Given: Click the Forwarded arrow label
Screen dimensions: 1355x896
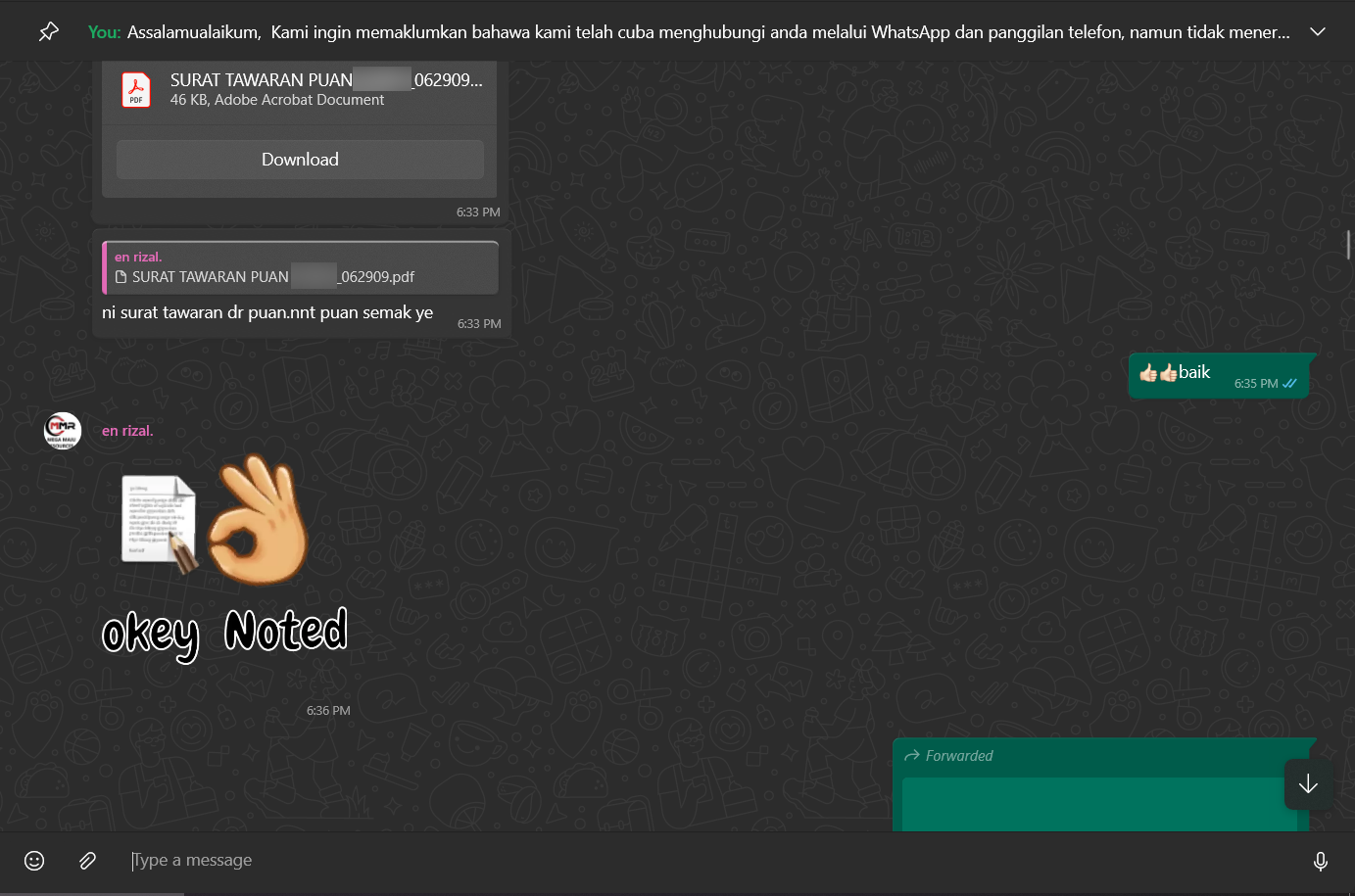Looking at the screenshot, I should tap(948, 756).
